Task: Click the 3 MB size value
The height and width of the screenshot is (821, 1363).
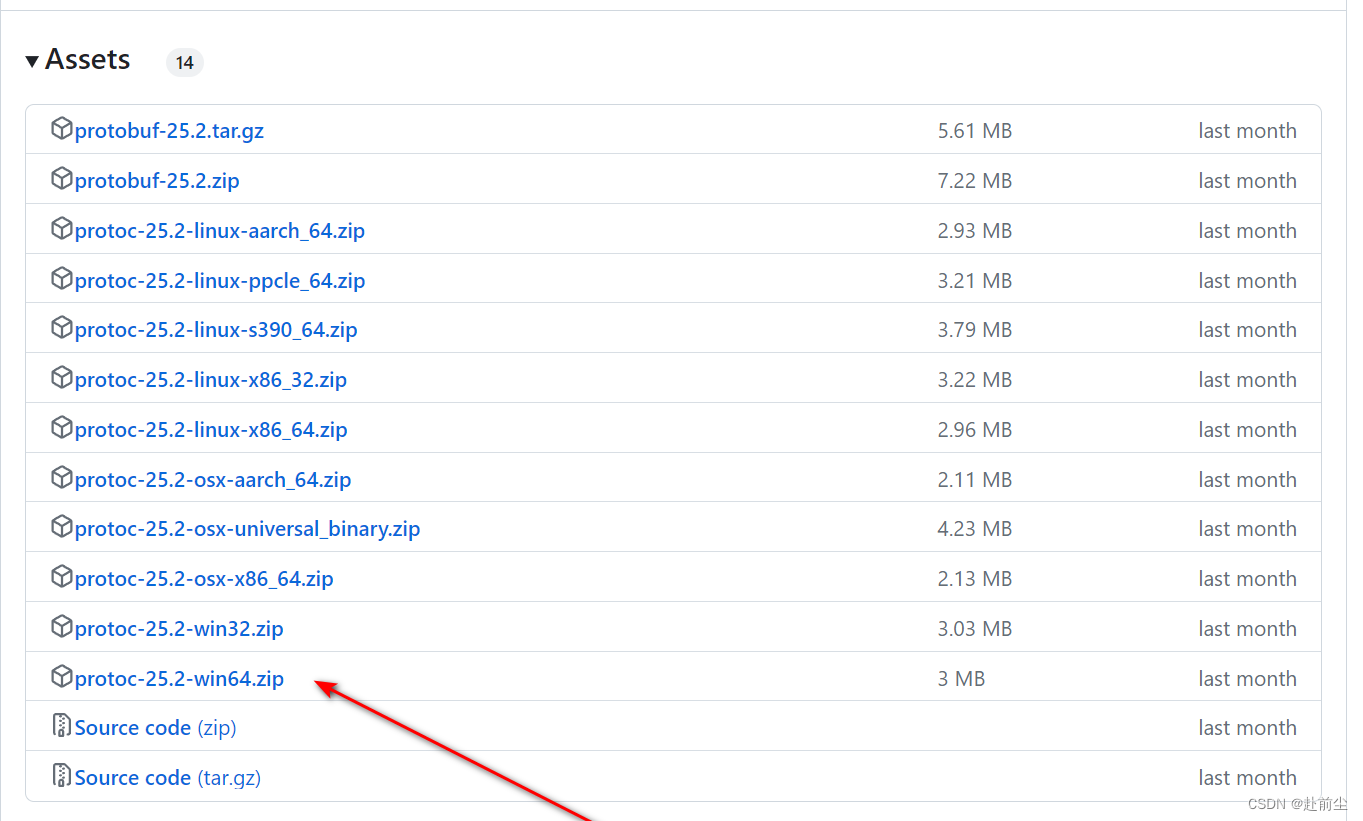Action: tap(961, 679)
